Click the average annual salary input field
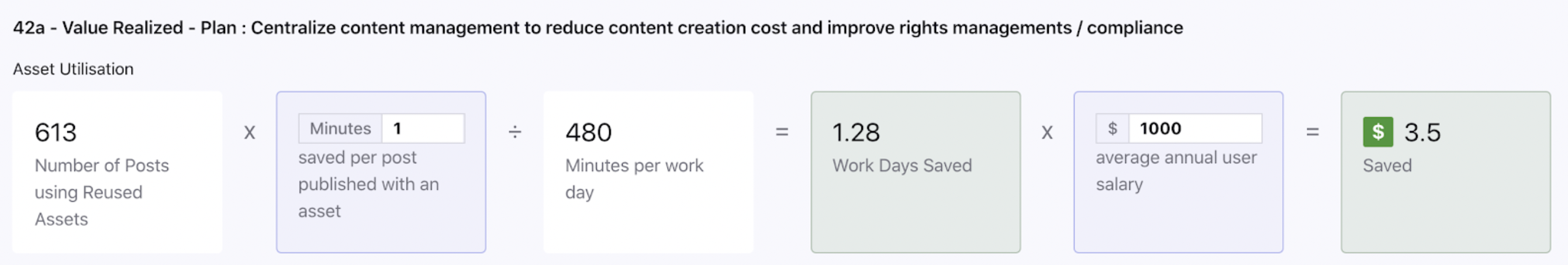 (x=1195, y=128)
